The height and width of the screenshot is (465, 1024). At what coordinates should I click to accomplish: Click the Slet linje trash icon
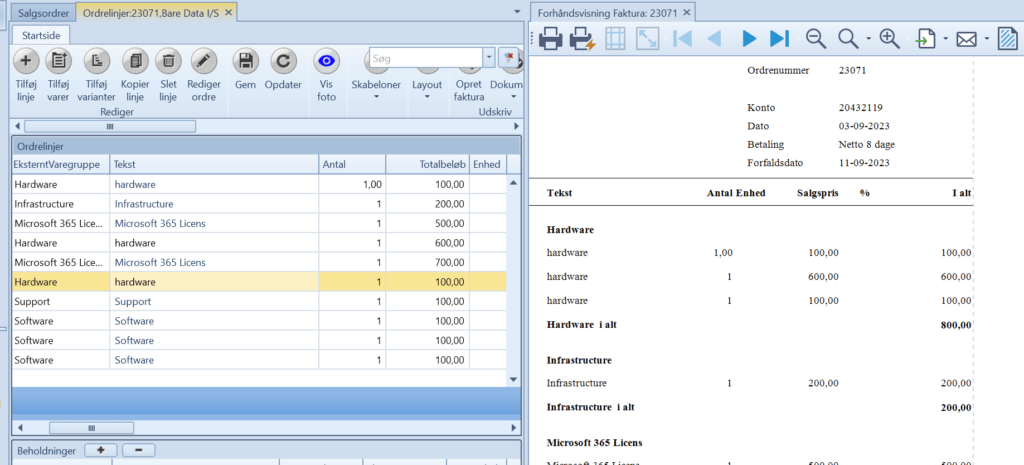pyautogui.click(x=168, y=61)
